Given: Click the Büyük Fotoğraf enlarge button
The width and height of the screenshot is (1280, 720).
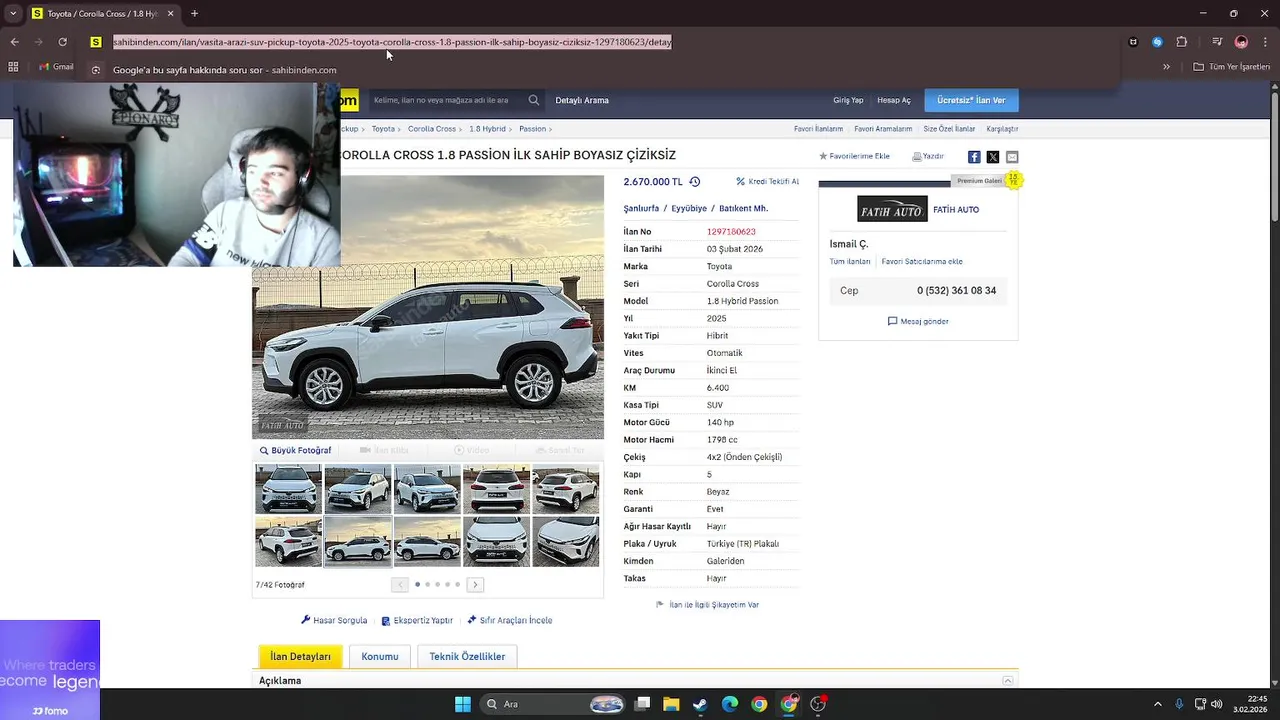Looking at the screenshot, I should 295,450.
